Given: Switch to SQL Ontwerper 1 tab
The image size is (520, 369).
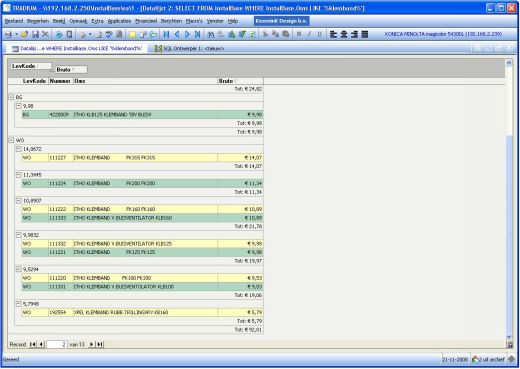Looking at the screenshot, I should (189, 49).
